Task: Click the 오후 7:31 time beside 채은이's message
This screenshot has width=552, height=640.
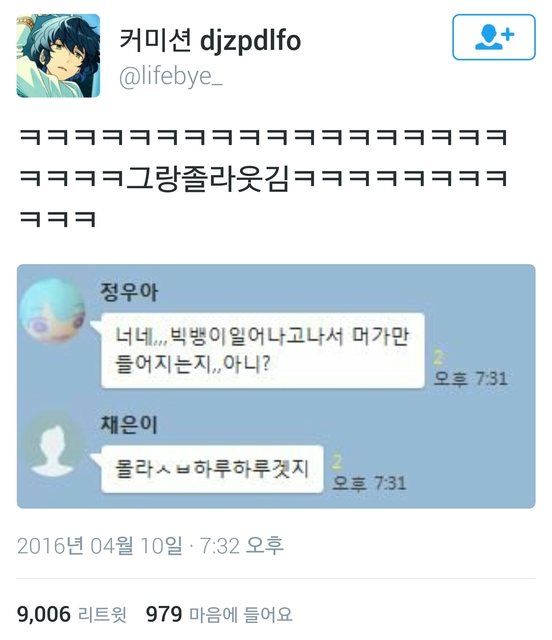Action: click(369, 483)
